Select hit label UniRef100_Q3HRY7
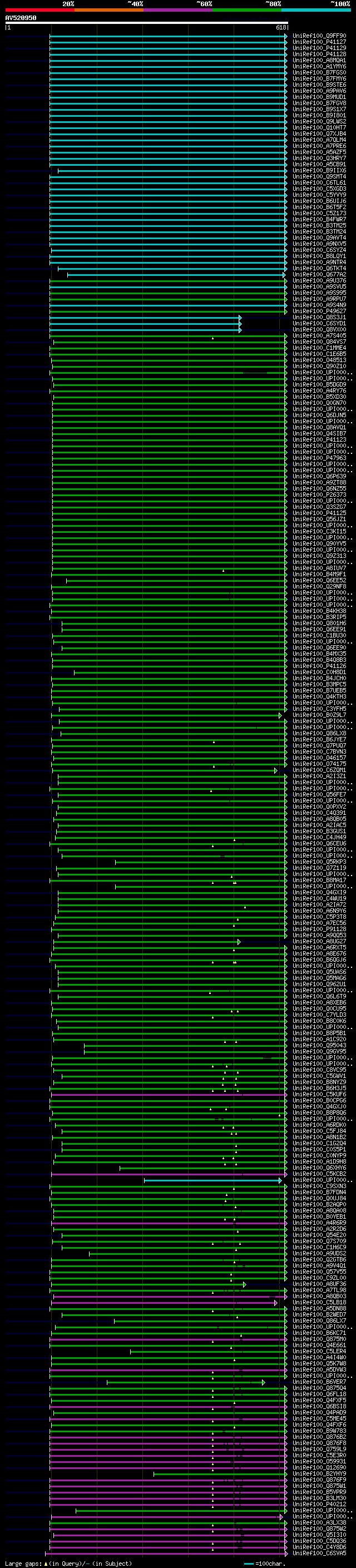356x1568 pixels. tap(319, 159)
